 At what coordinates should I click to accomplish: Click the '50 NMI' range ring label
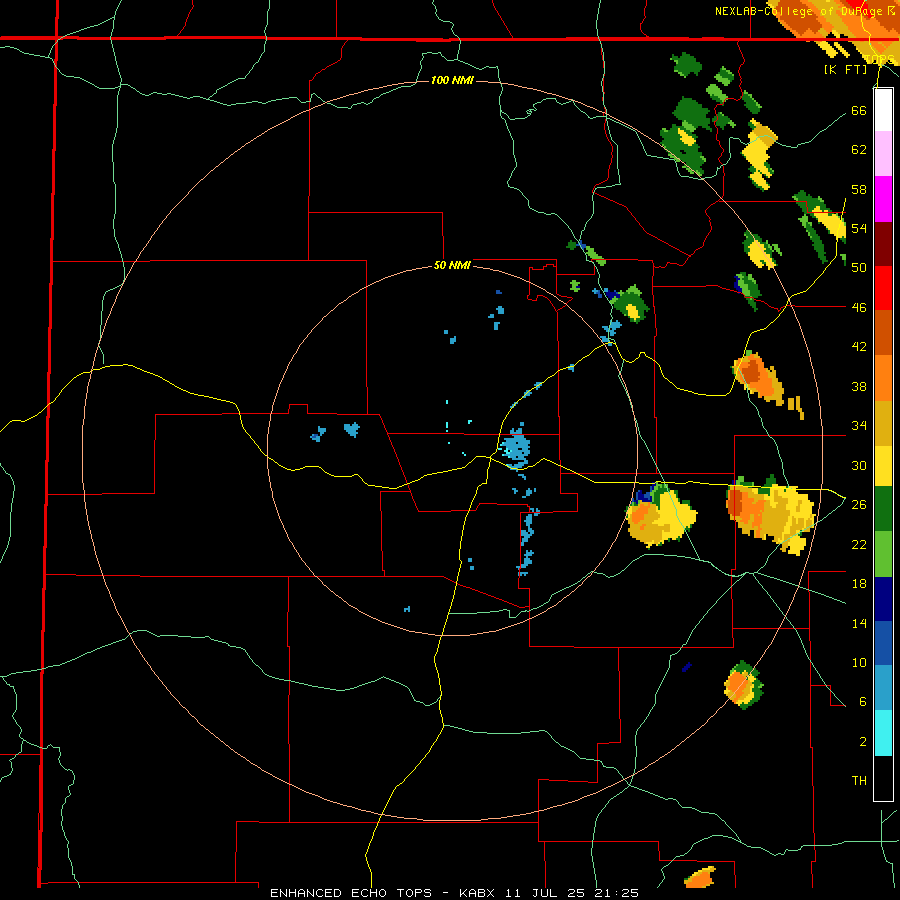(x=452, y=265)
